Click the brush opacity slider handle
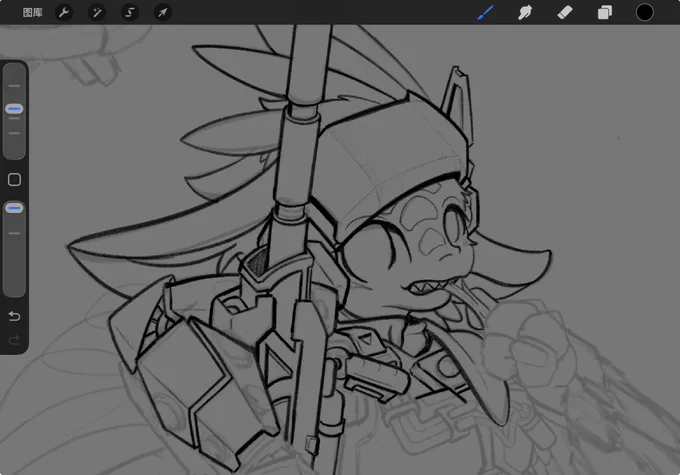The width and height of the screenshot is (680, 475). (x=14, y=209)
